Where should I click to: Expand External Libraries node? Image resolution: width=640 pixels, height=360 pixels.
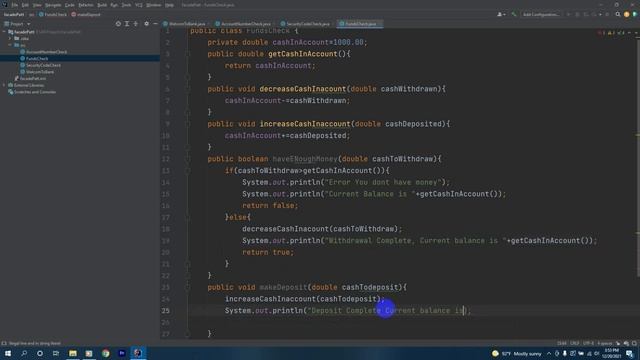pos(4,85)
